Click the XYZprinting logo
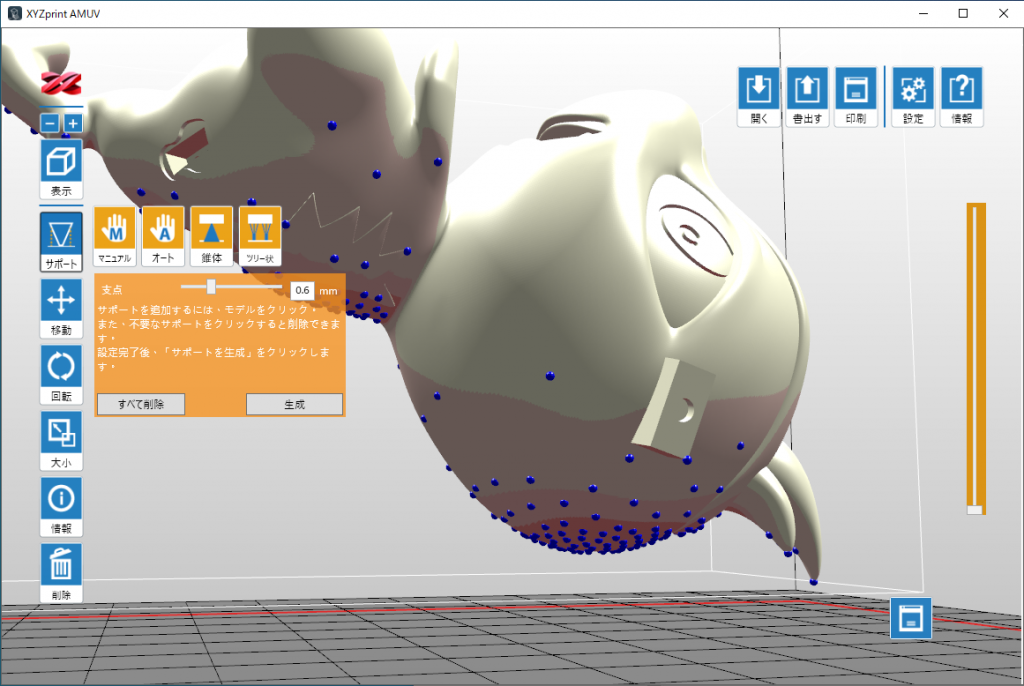This screenshot has height=686, width=1024. coord(61,82)
